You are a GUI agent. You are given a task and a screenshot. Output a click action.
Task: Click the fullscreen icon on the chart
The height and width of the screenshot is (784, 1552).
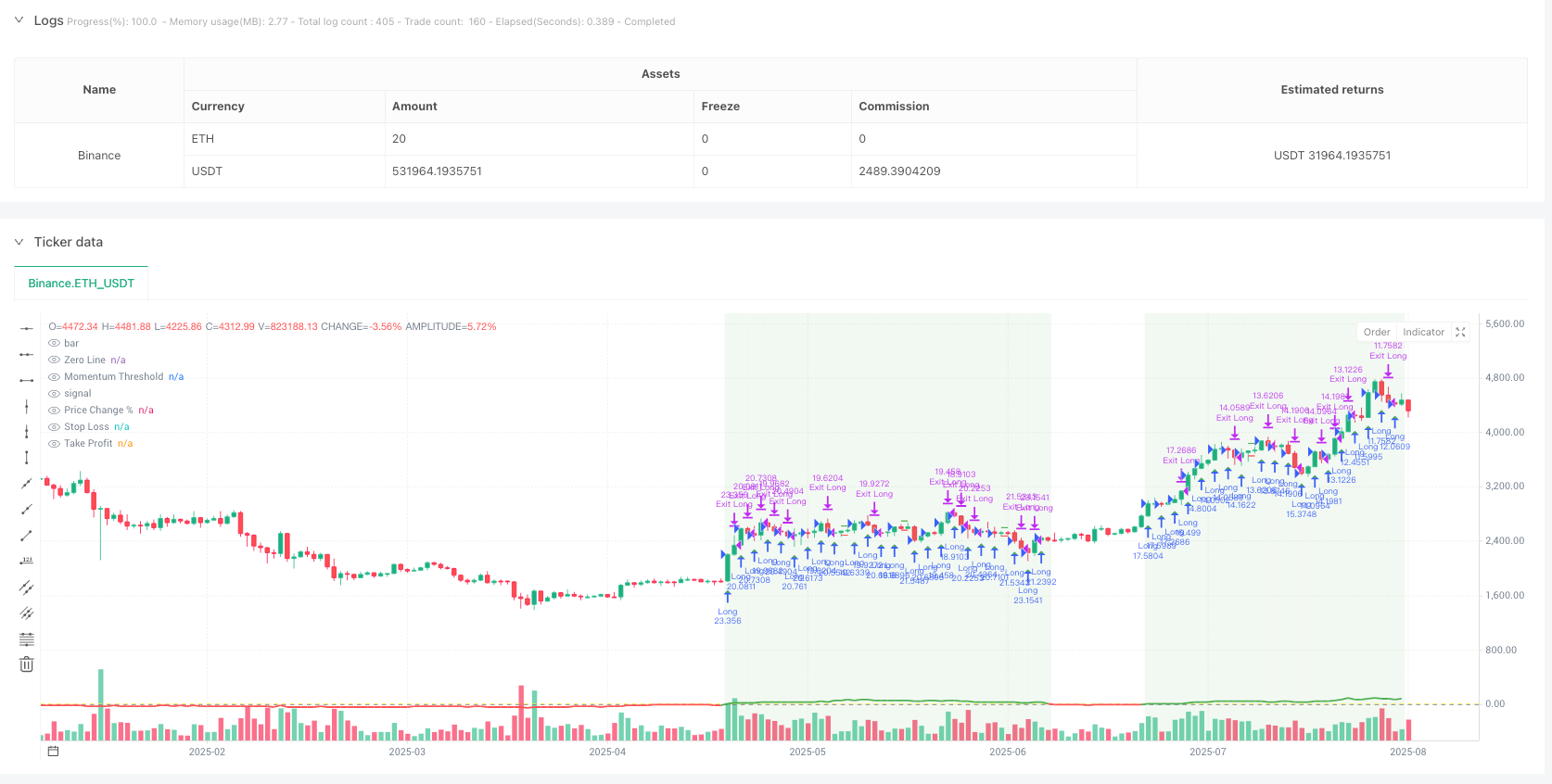tap(1460, 333)
